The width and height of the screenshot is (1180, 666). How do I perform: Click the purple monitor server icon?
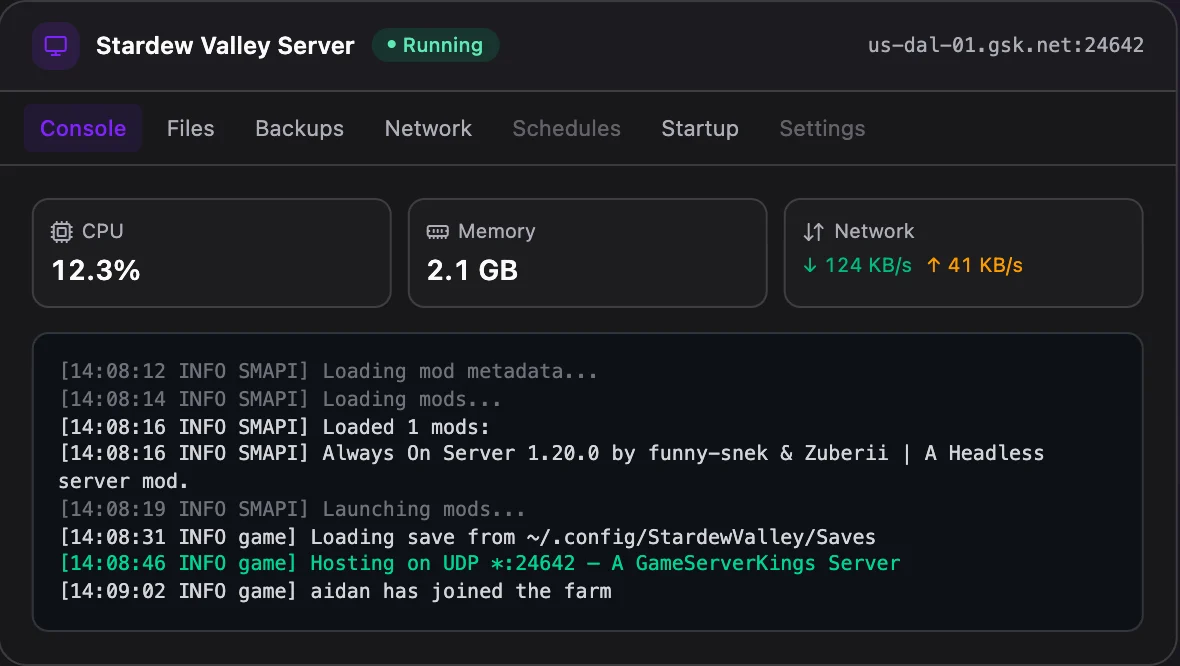(56, 46)
